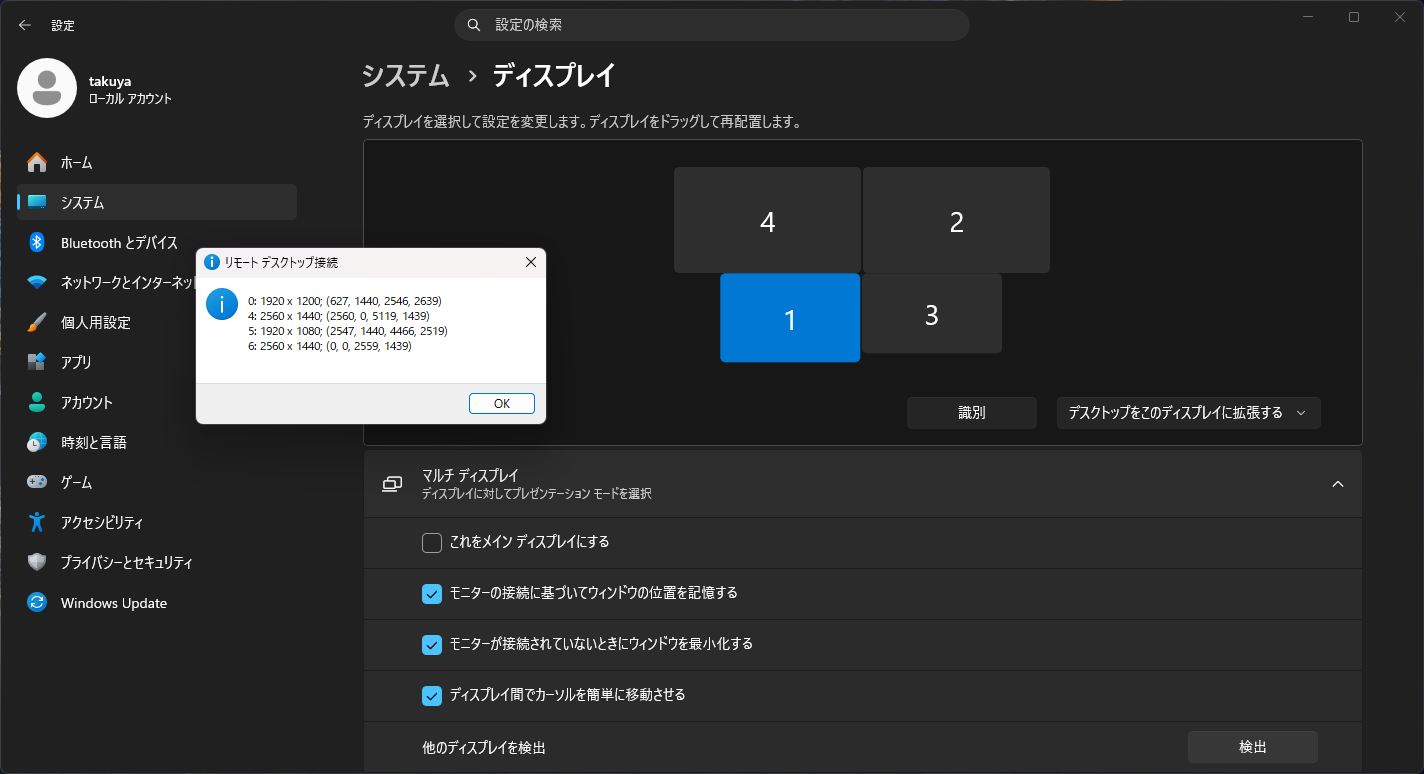1424x774 pixels.
Task: Click the Accessibility figure icon
Action: click(x=37, y=522)
